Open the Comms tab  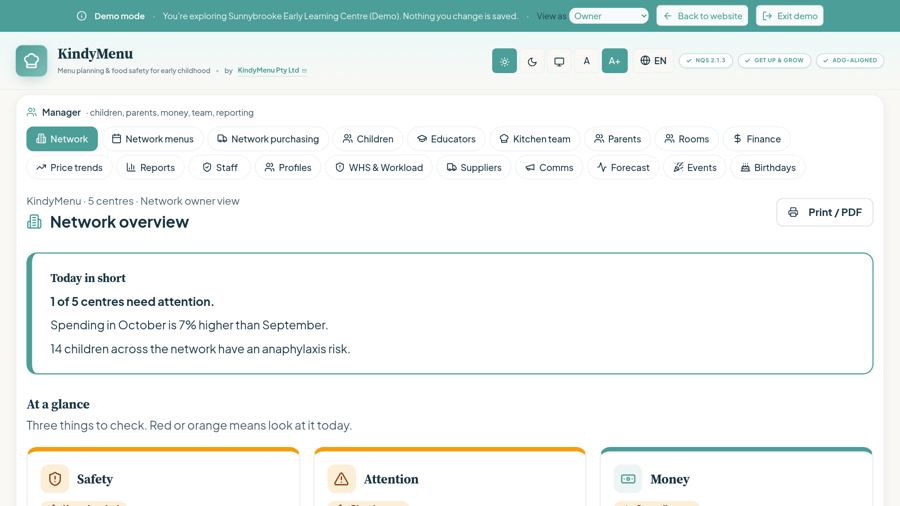click(549, 168)
